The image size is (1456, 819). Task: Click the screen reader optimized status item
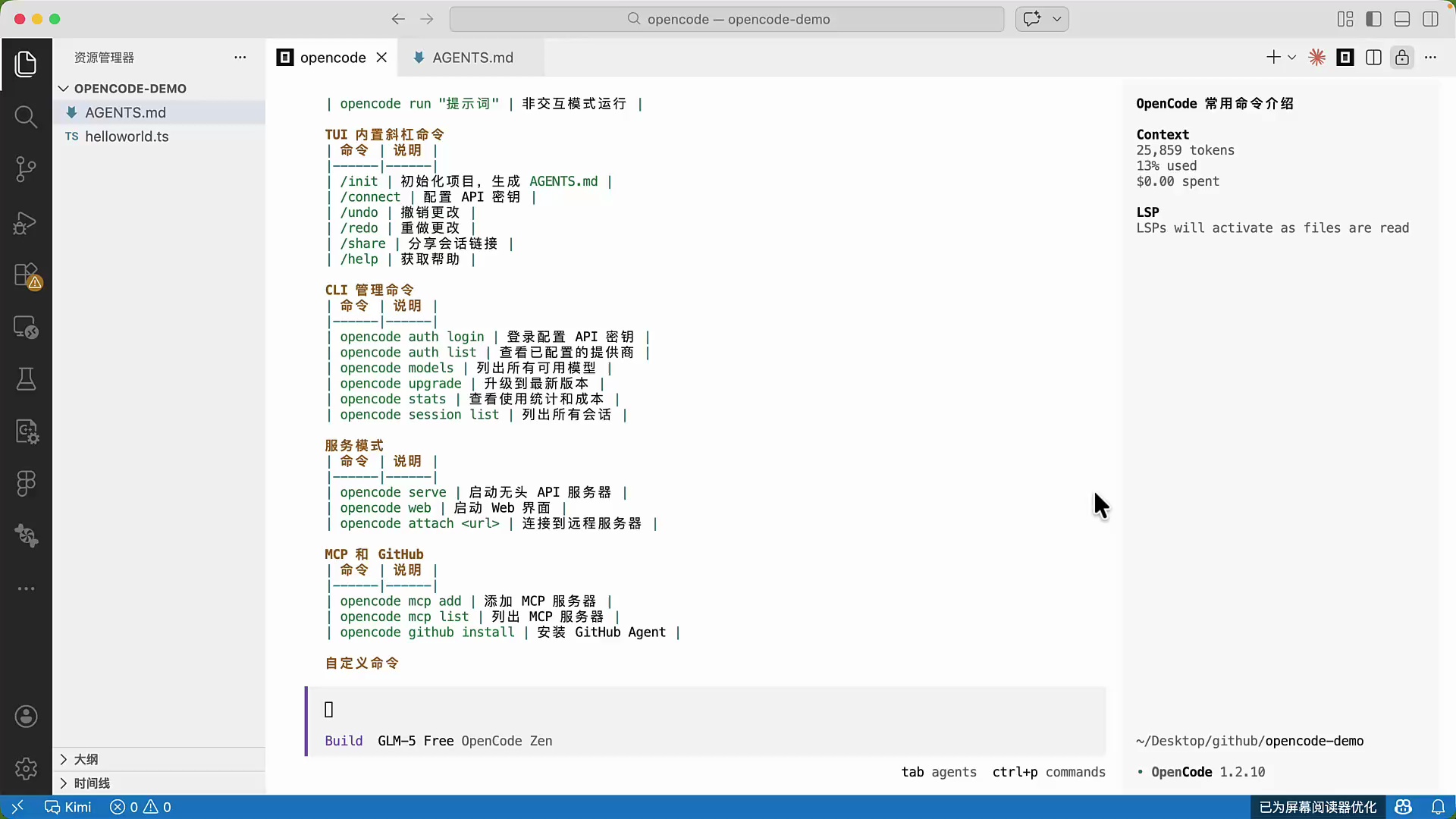[x=1317, y=807]
